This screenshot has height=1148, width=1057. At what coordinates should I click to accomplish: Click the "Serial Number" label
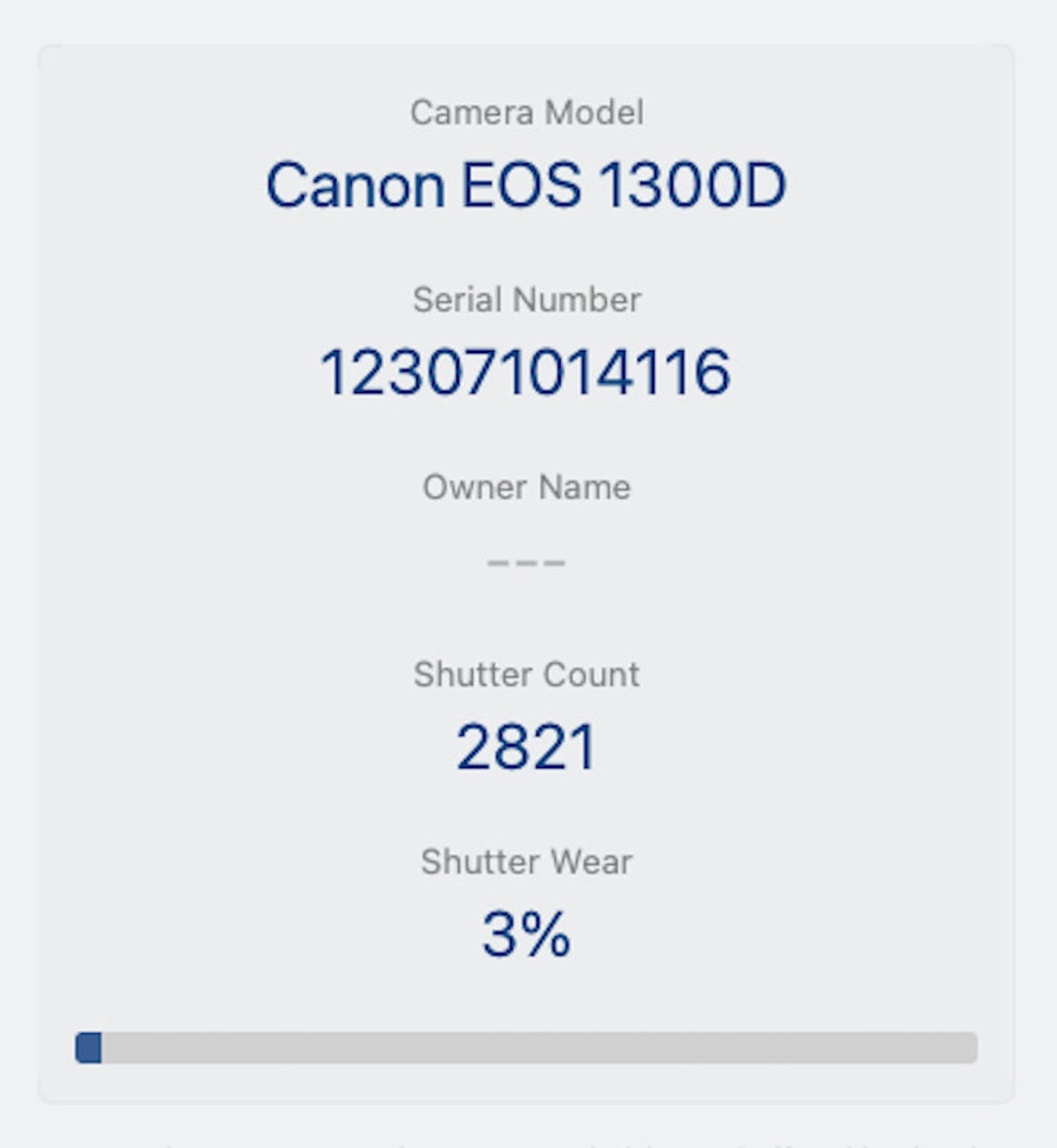[527, 300]
